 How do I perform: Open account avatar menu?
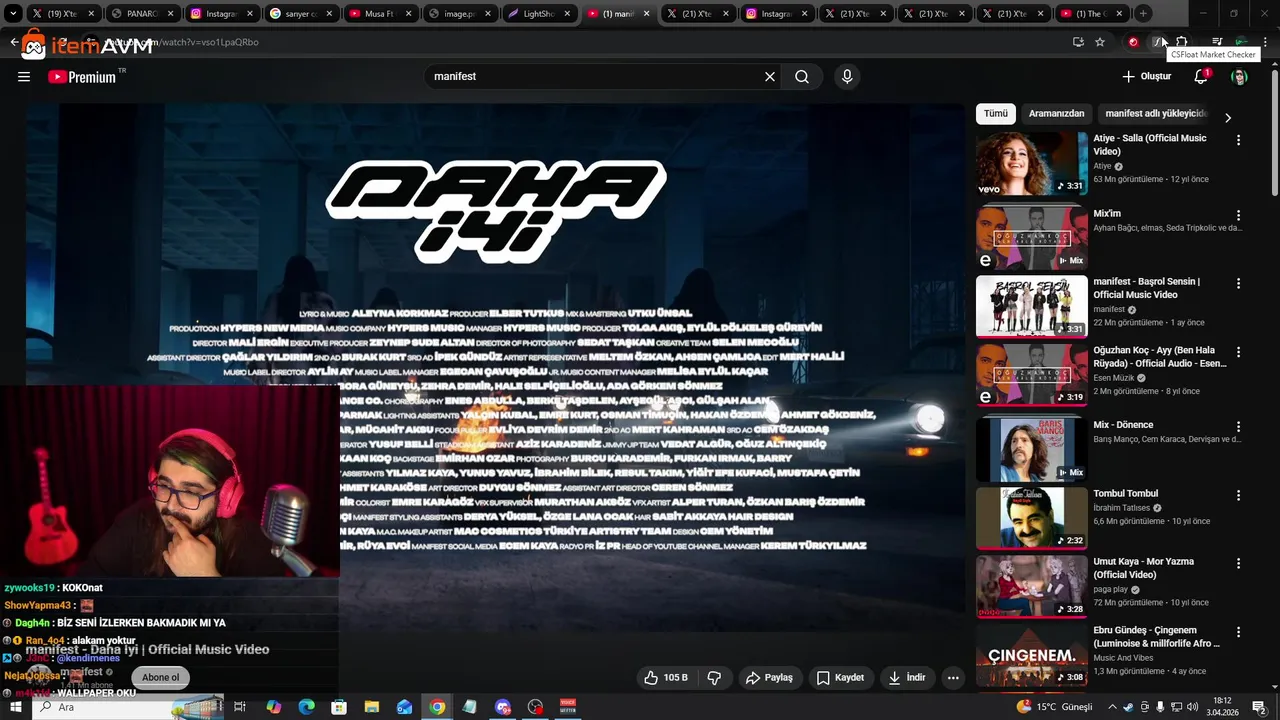[x=1239, y=77]
